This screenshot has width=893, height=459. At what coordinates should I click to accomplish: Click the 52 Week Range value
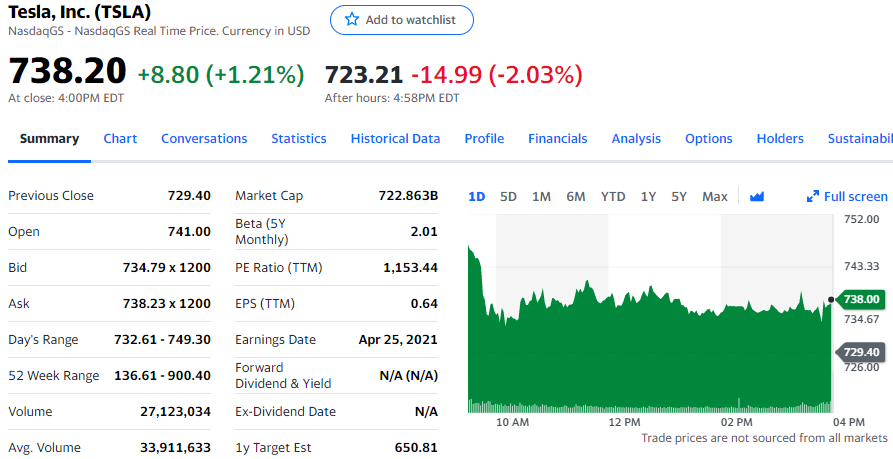click(162, 375)
